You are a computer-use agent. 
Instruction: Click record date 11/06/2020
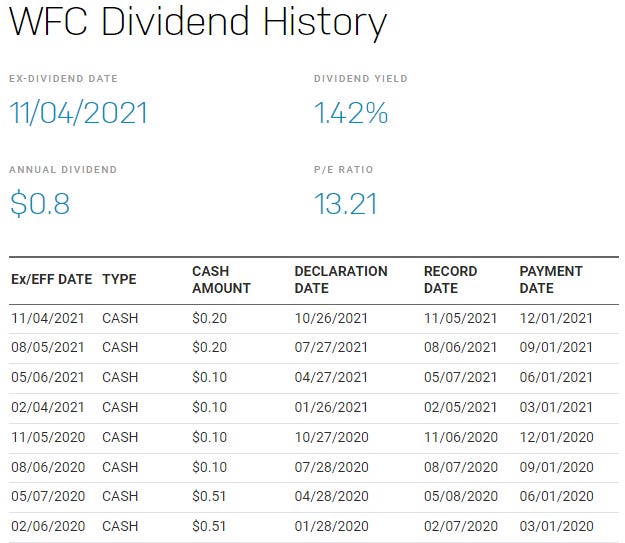point(461,437)
